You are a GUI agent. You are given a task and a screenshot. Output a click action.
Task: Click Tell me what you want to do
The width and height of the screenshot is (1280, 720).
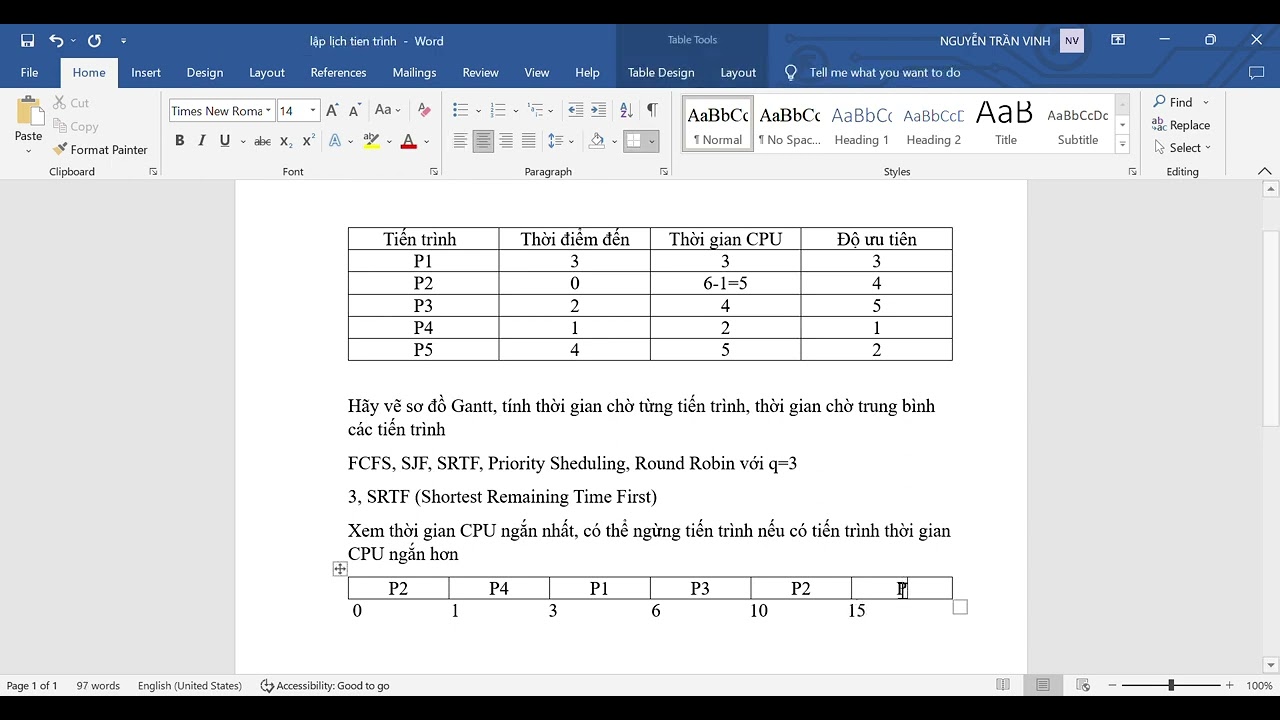[x=884, y=73]
